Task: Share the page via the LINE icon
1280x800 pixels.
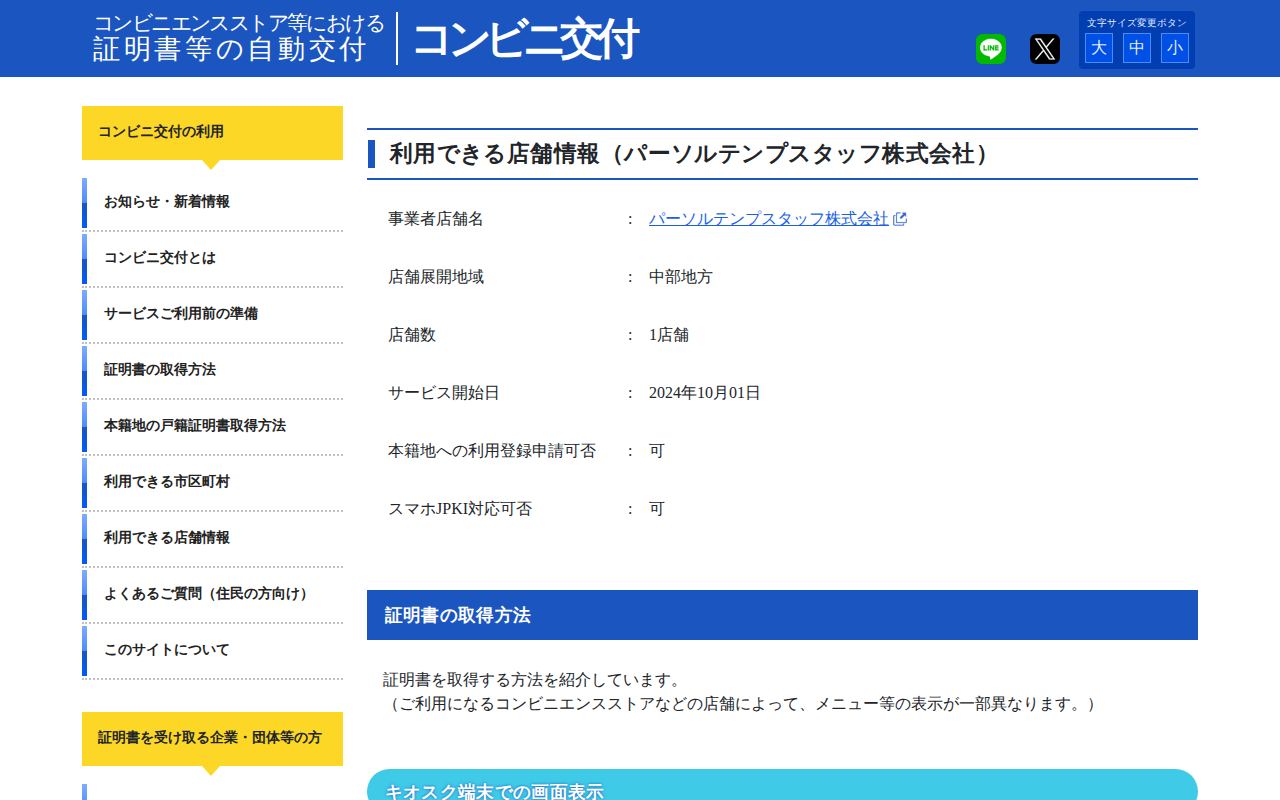Action: [x=990, y=48]
